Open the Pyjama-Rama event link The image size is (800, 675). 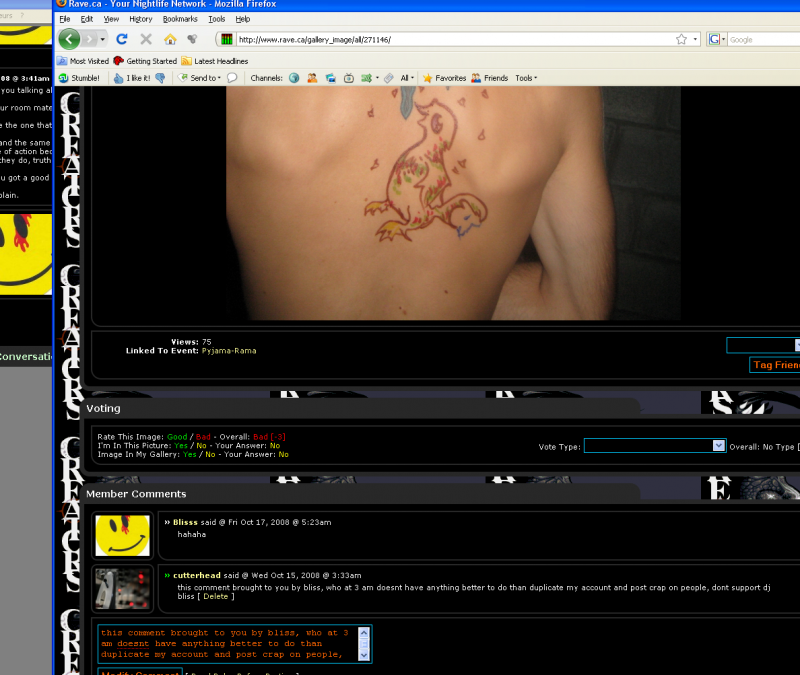(229, 351)
